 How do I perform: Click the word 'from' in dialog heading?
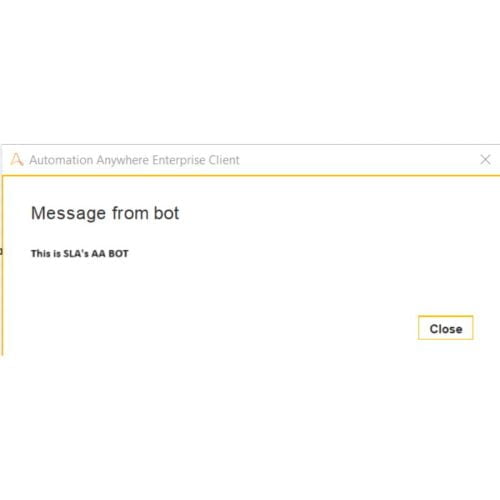(x=130, y=213)
